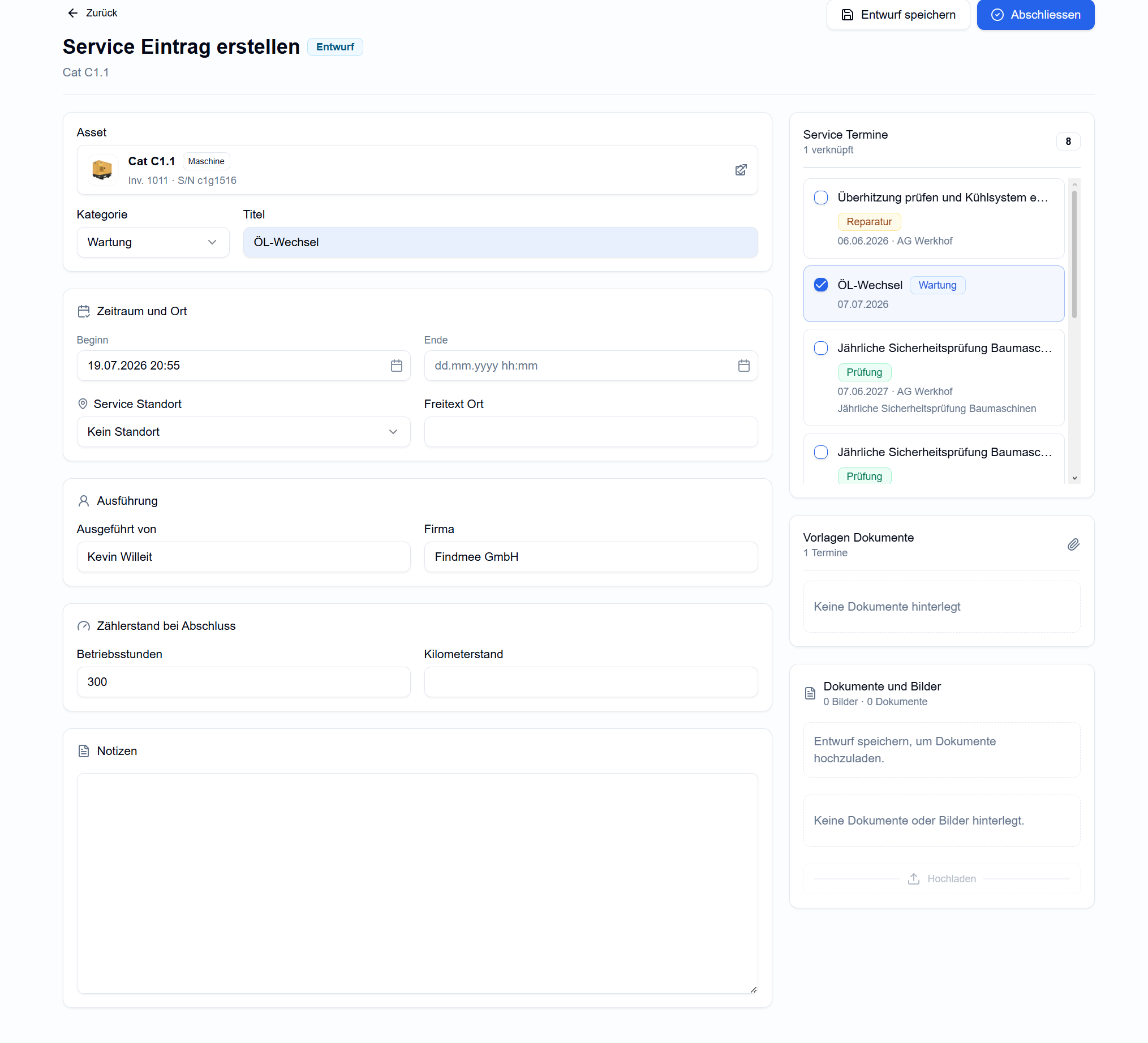
Task: Click the Abschliessen button
Action: [x=1035, y=15]
